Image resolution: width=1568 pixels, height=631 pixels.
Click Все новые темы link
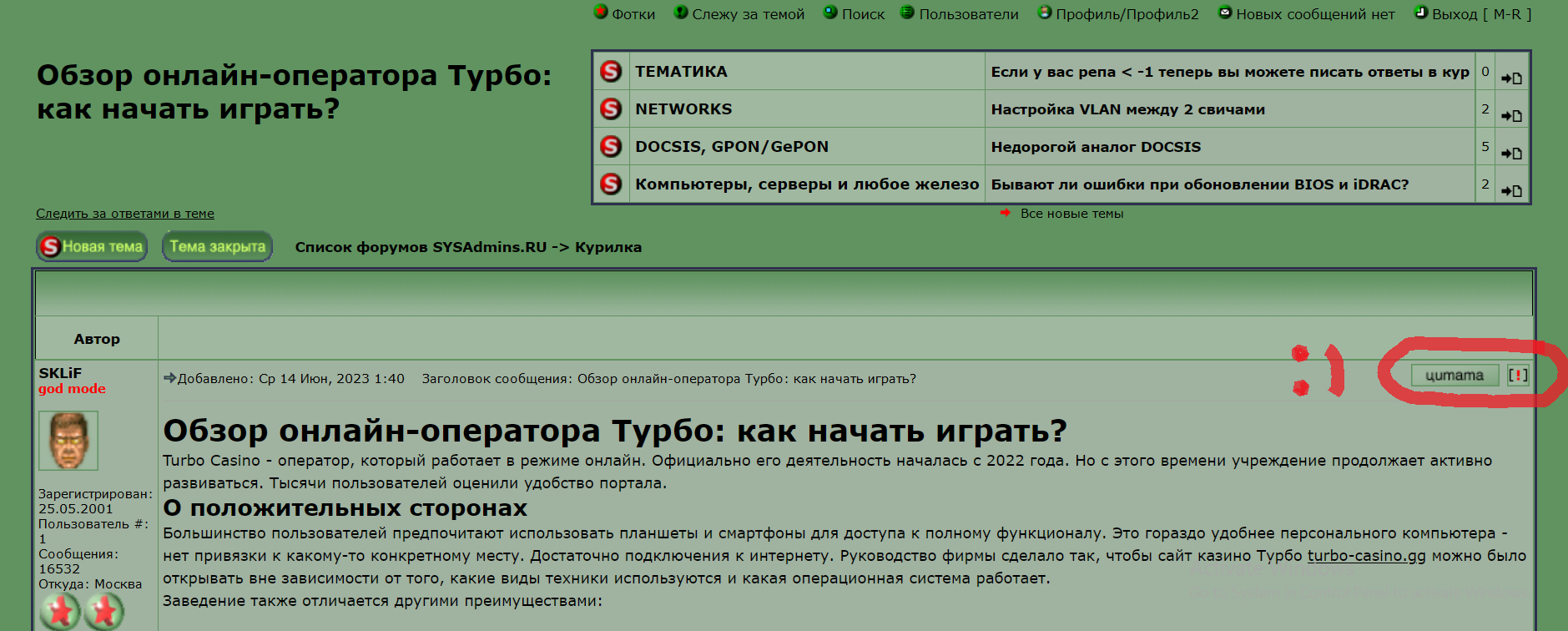pos(1071,214)
